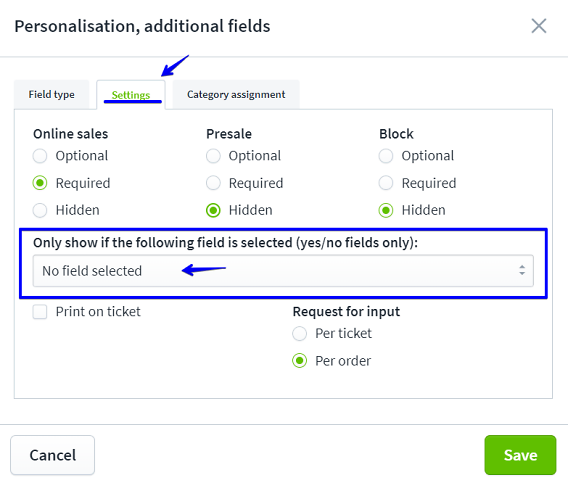Screen dimensions: 568x483
Task: Click the green Save button
Action: click(520, 455)
